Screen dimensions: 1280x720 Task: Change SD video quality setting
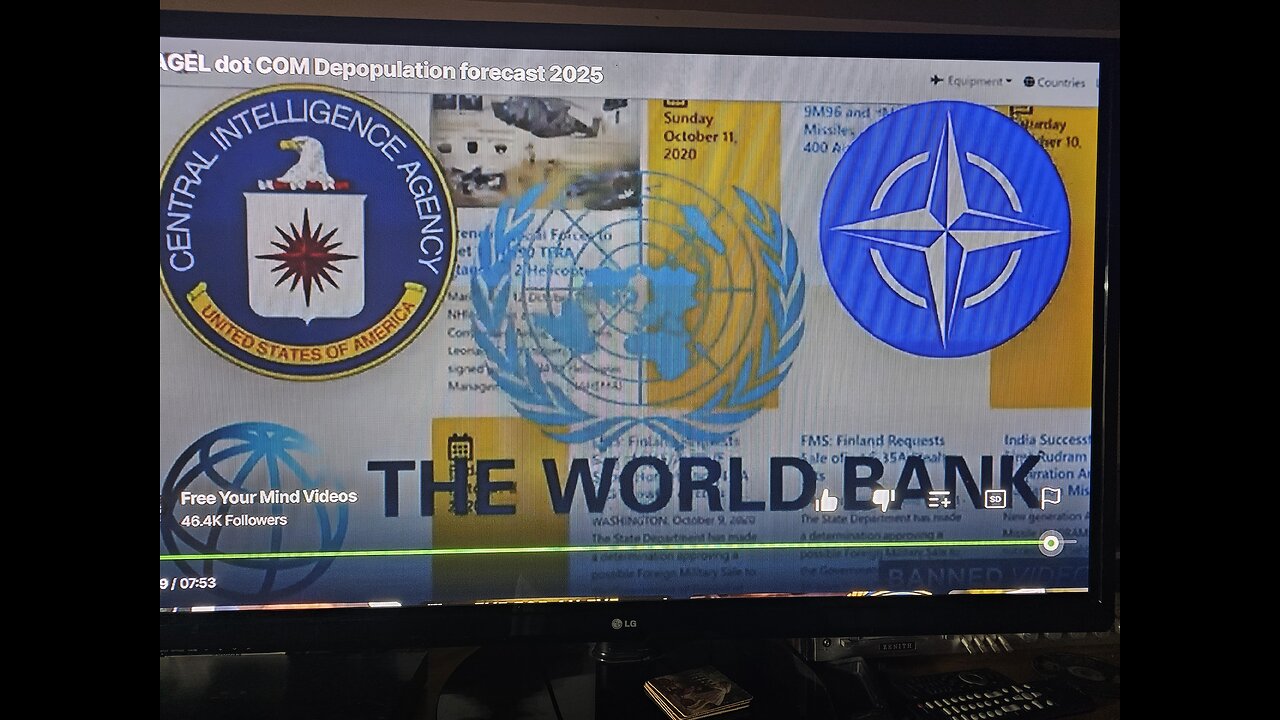click(995, 498)
